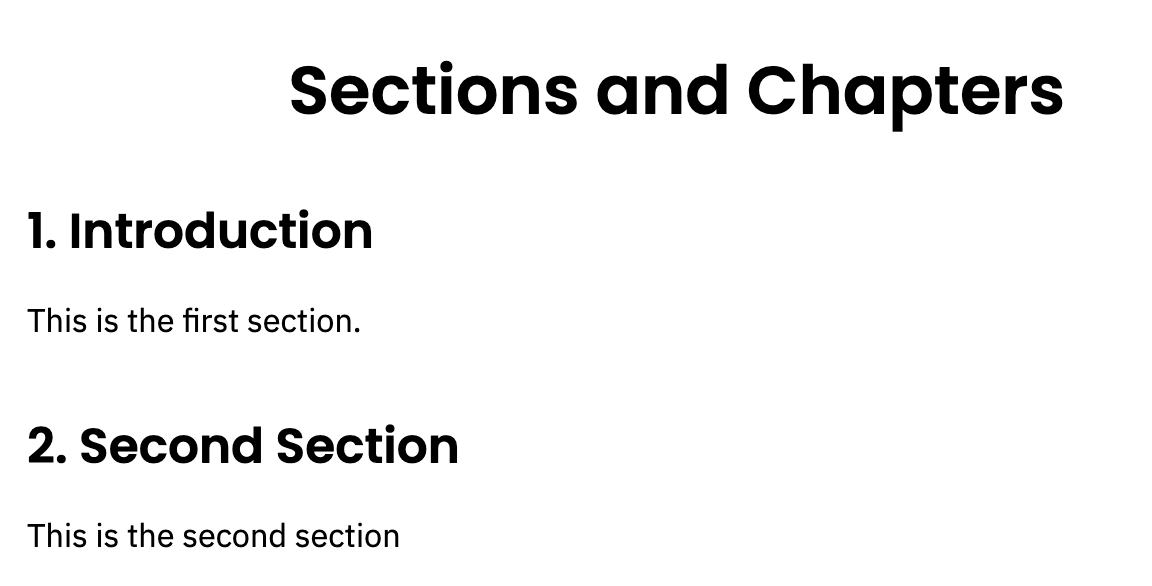Screen dimensions: 1152x586
Task: Click the word "the" in the first paragraph
Action: pyautogui.click(x=150, y=322)
